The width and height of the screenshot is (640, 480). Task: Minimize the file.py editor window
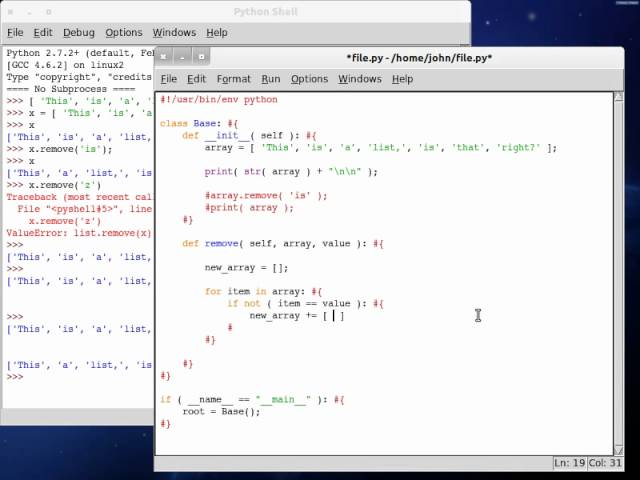tap(182, 57)
